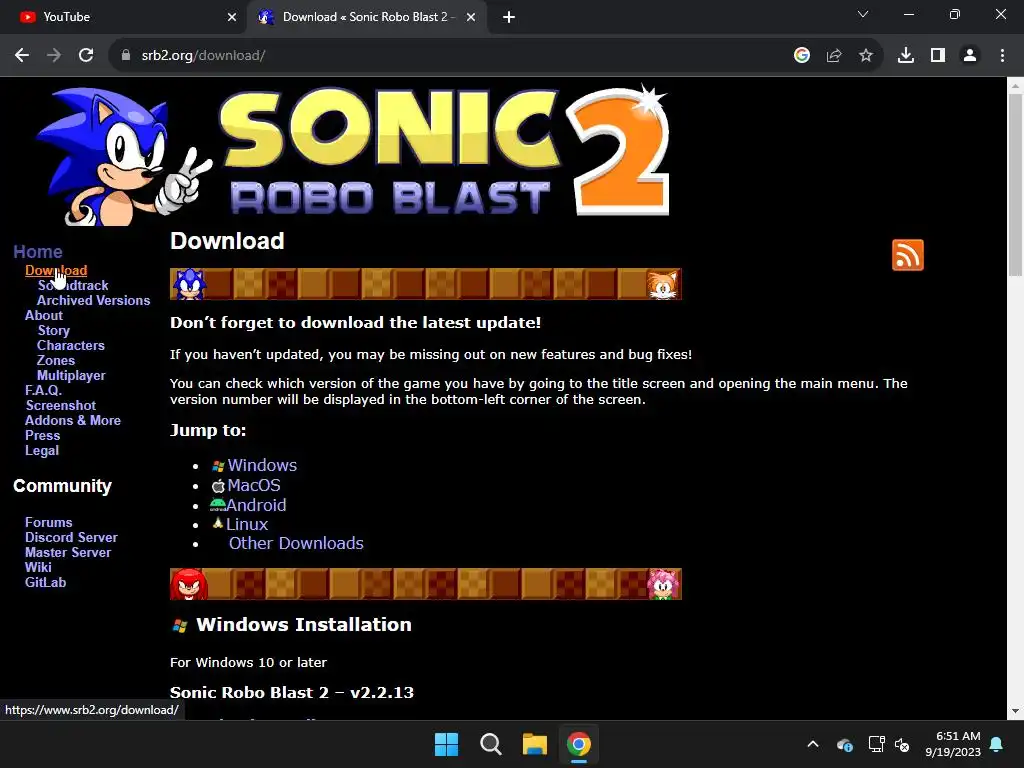
Task: Open the notification bell icon
Action: pyautogui.click(x=997, y=744)
